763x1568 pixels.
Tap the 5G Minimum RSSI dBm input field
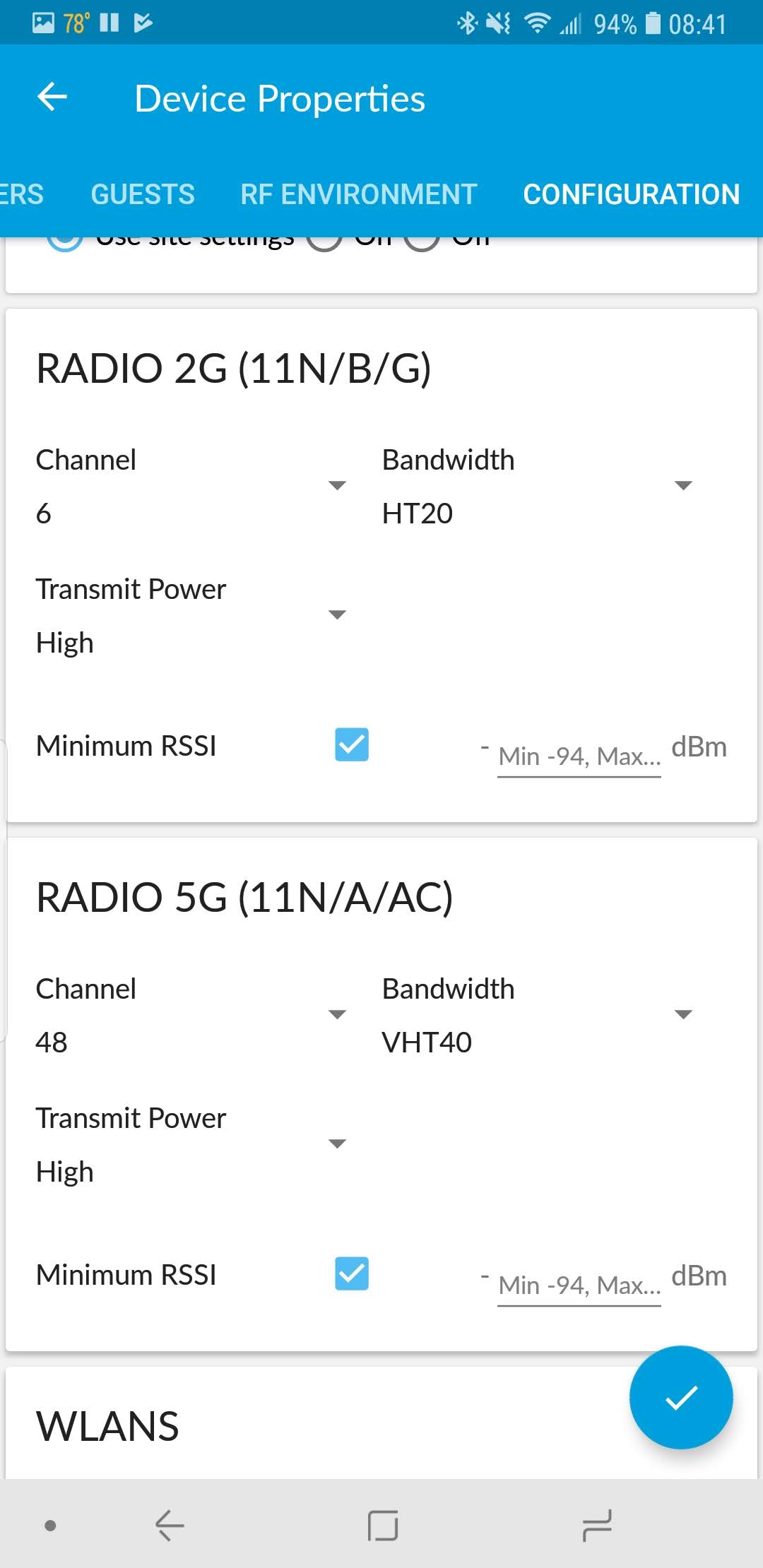coord(579,1282)
